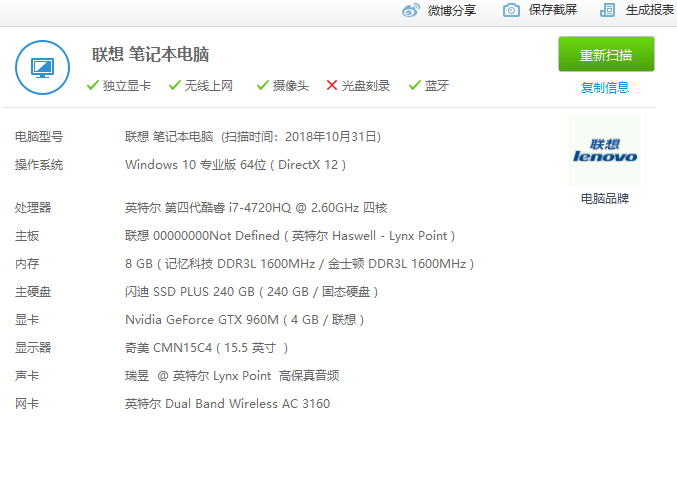Click the camera save-screenshot icon
Viewport: 677px width, 481px height.
click(x=511, y=10)
